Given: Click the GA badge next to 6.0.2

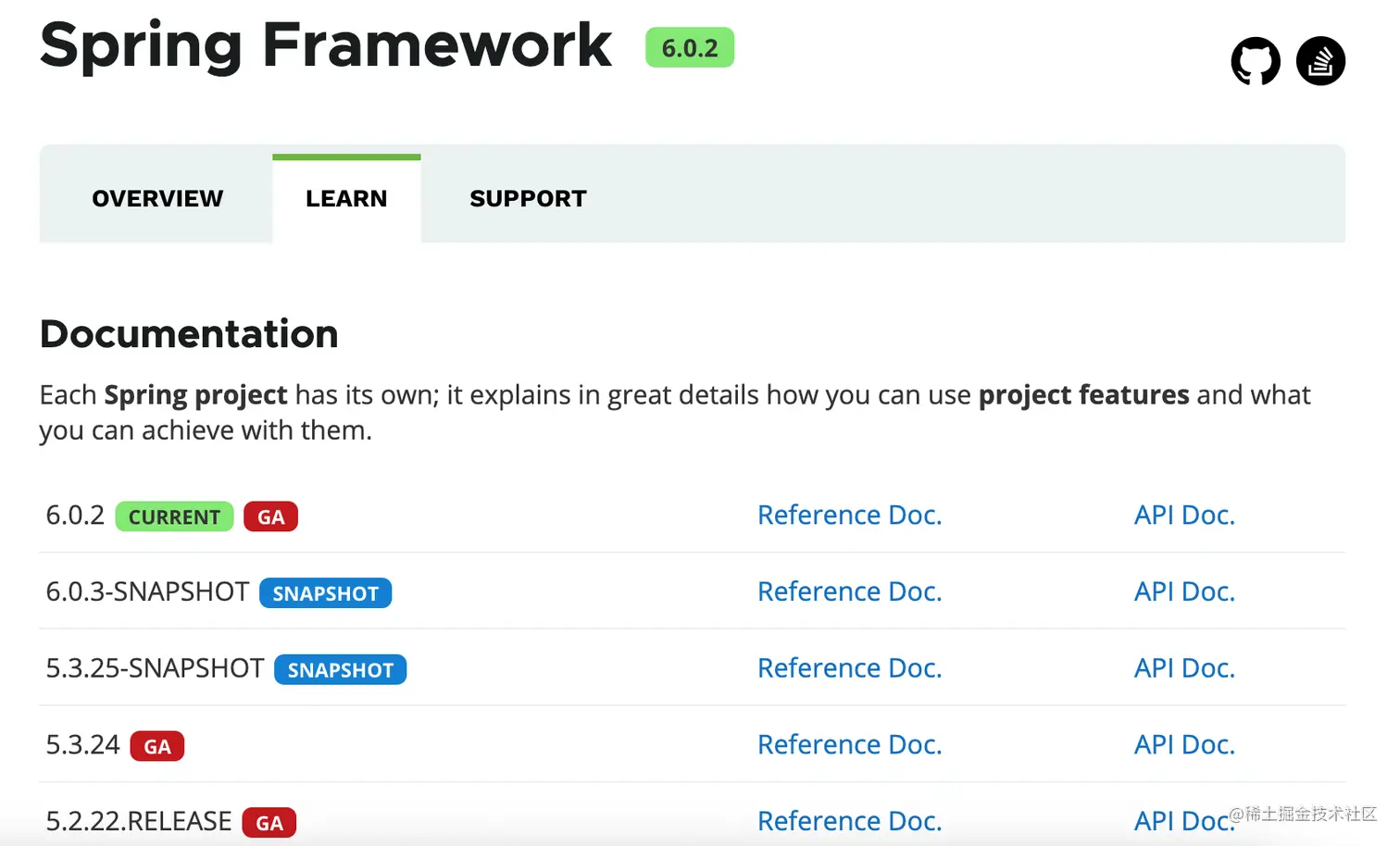Looking at the screenshot, I should tap(270, 516).
